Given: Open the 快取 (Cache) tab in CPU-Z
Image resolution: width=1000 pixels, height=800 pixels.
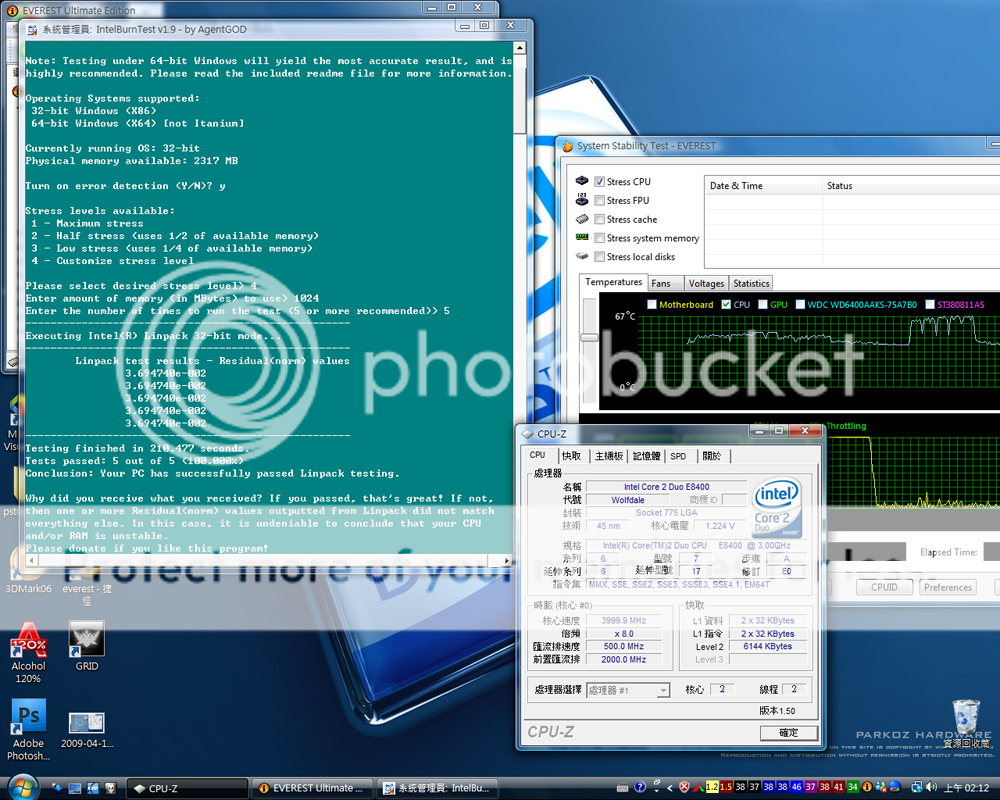Looking at the screenshot, I should (571, 456).
